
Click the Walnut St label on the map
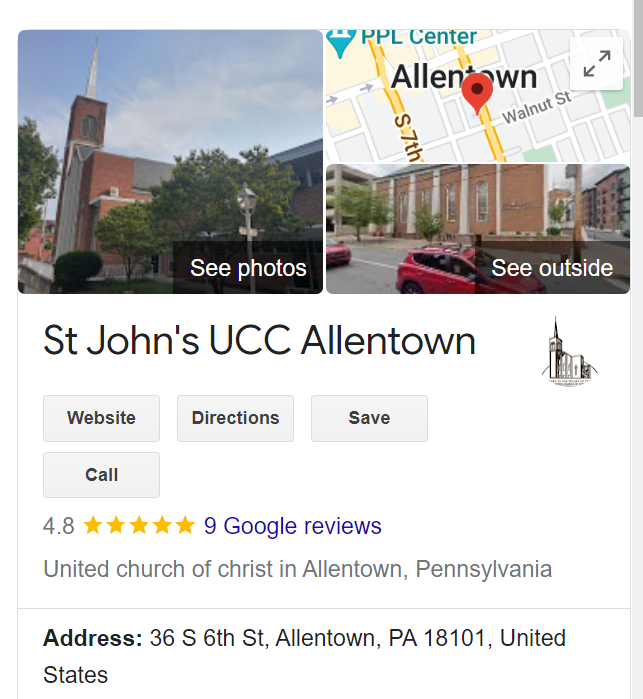537,107
